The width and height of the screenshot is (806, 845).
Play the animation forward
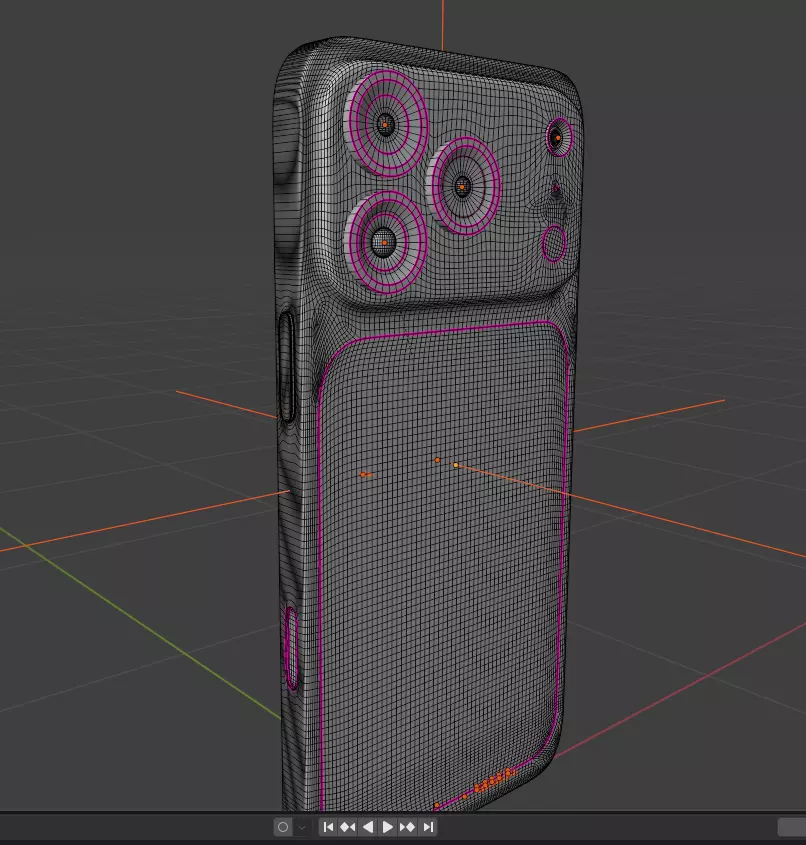[x=387, y=827]
